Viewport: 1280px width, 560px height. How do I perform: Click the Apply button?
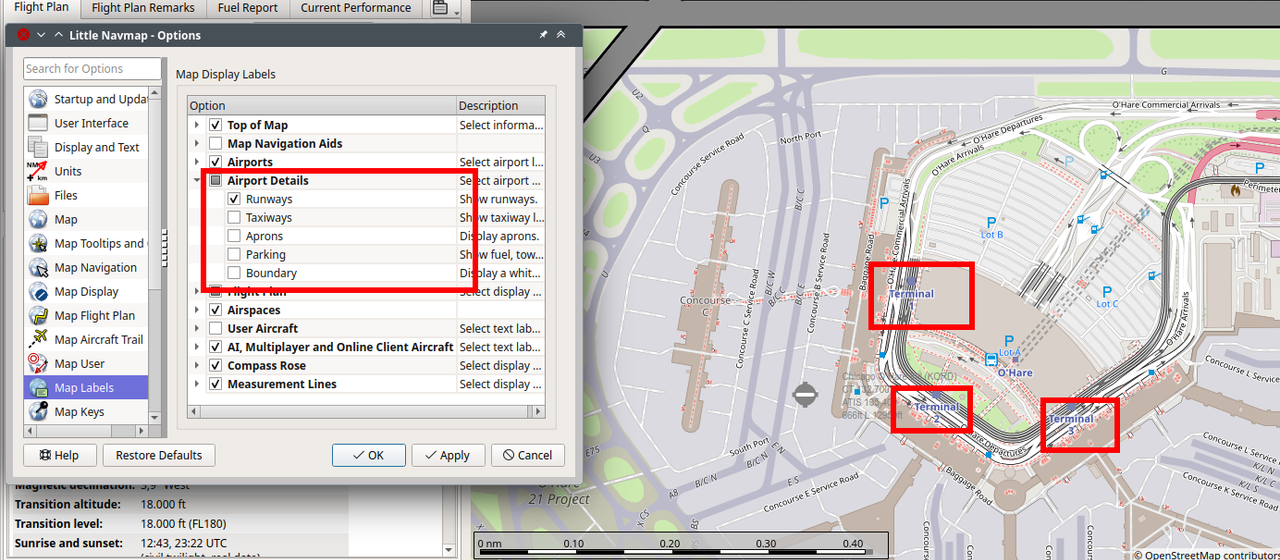pos(448,455)
